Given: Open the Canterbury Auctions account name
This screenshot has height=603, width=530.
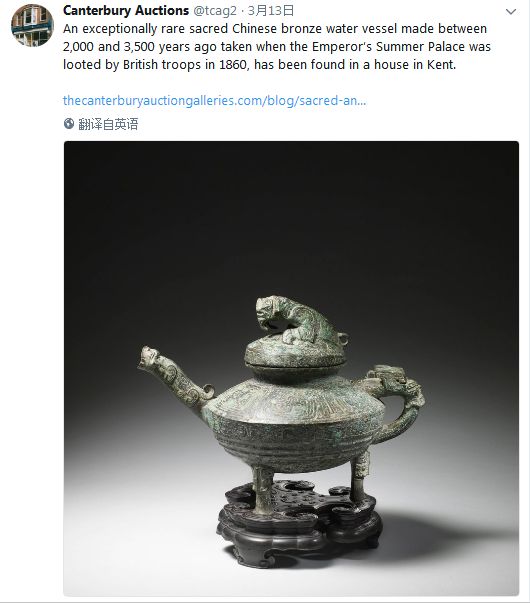Looking at the screenshot, I should point(126,10).
